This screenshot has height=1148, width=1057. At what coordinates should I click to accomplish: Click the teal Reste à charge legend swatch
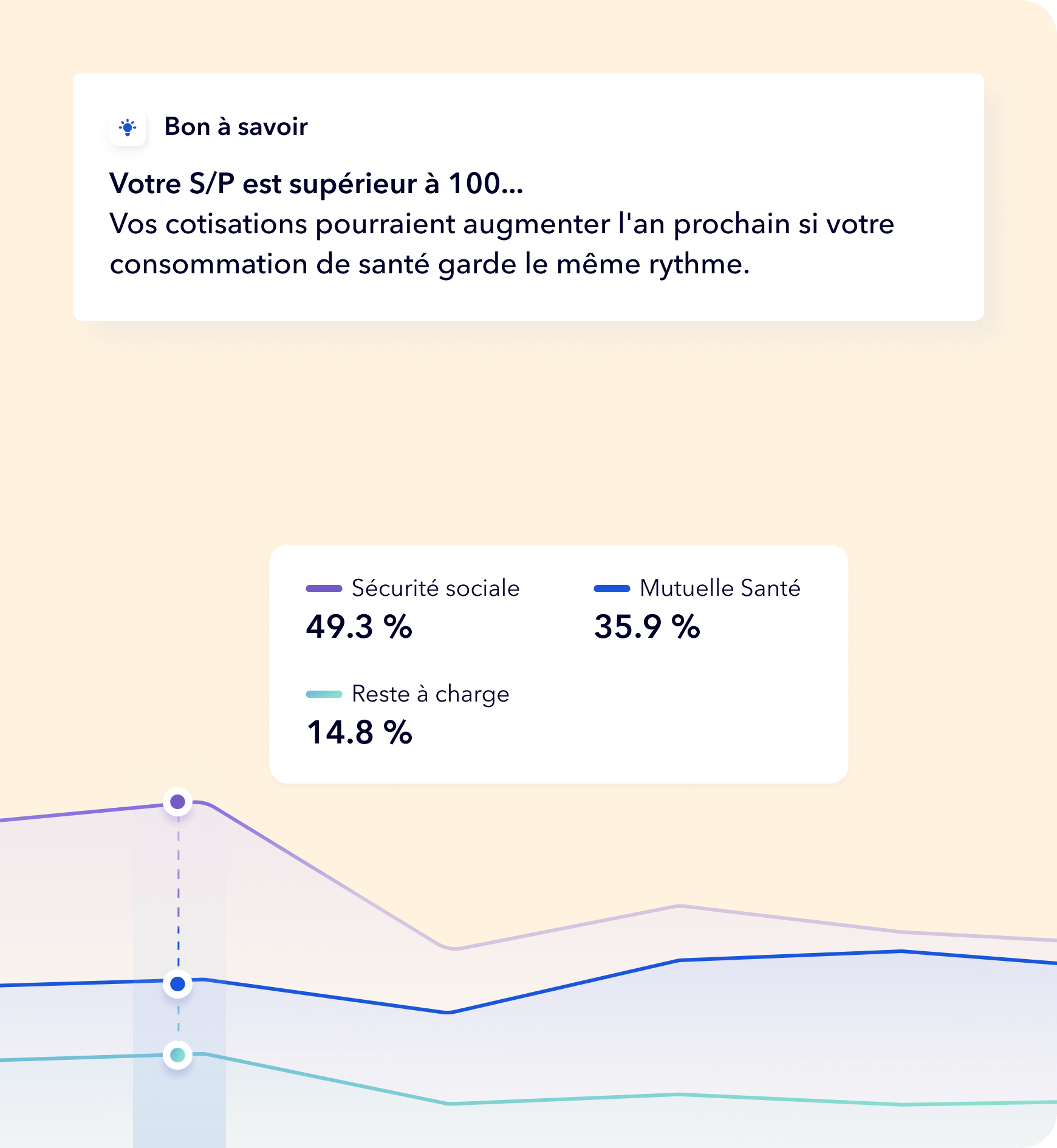pos(324,694)
